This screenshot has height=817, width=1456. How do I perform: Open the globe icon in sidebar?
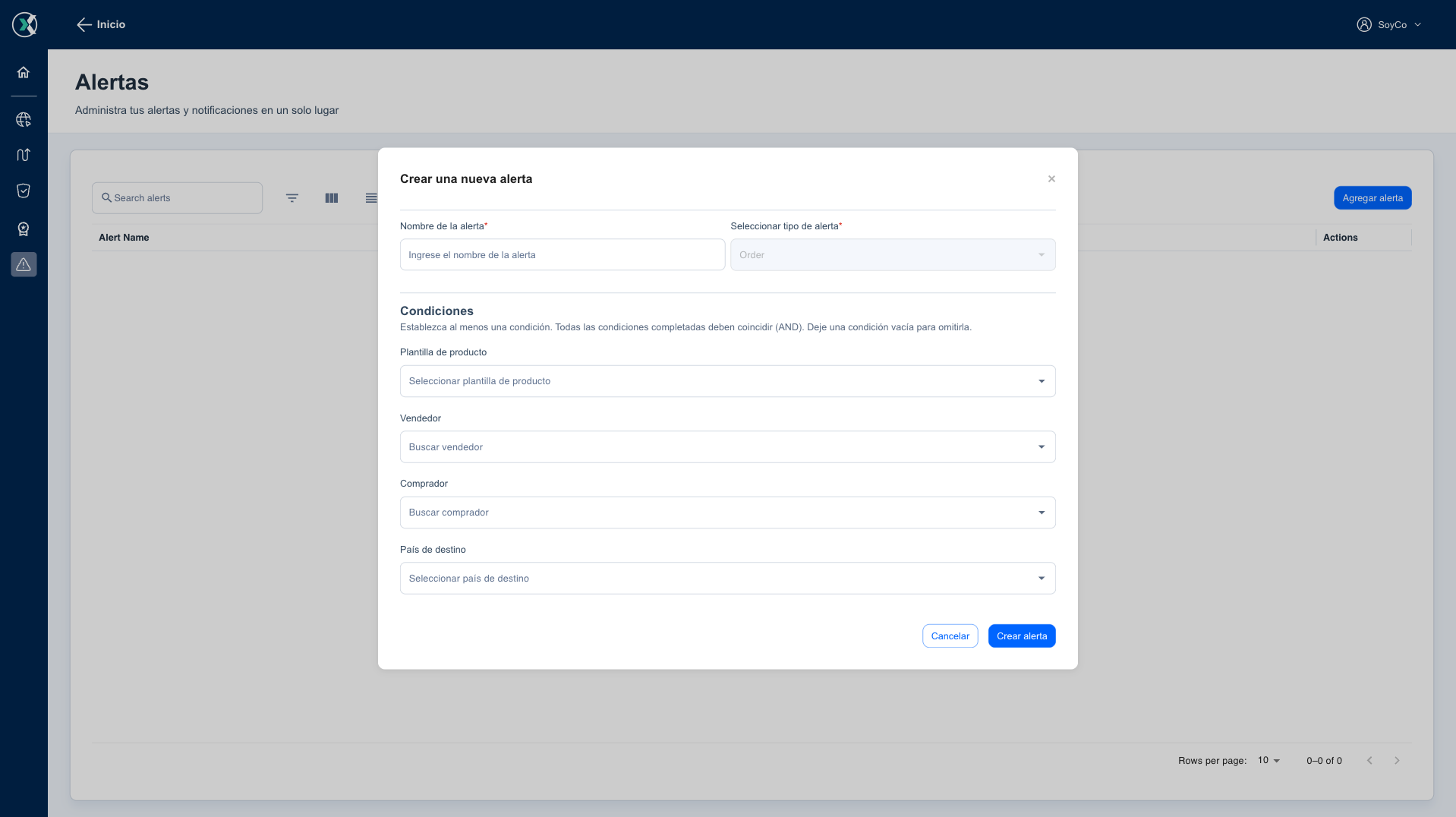pyautogui.click(x=24, y=120)
